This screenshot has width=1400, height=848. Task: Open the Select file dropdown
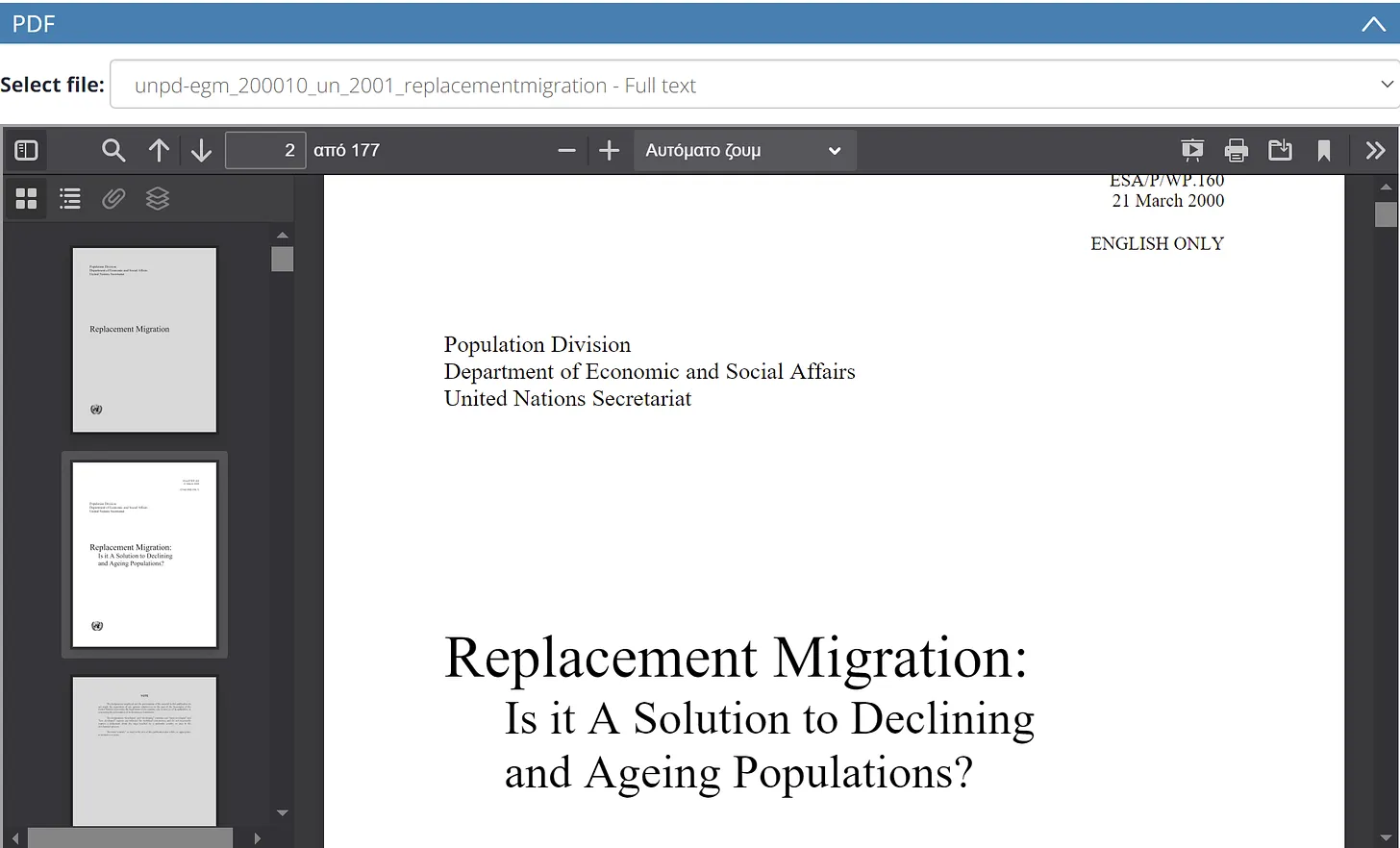click(755, 85)
